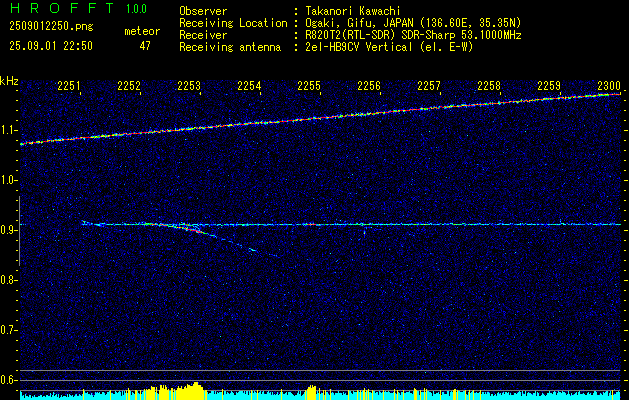
Task: Click the 2259 time axis label
Action: click(x=549, y=85)
